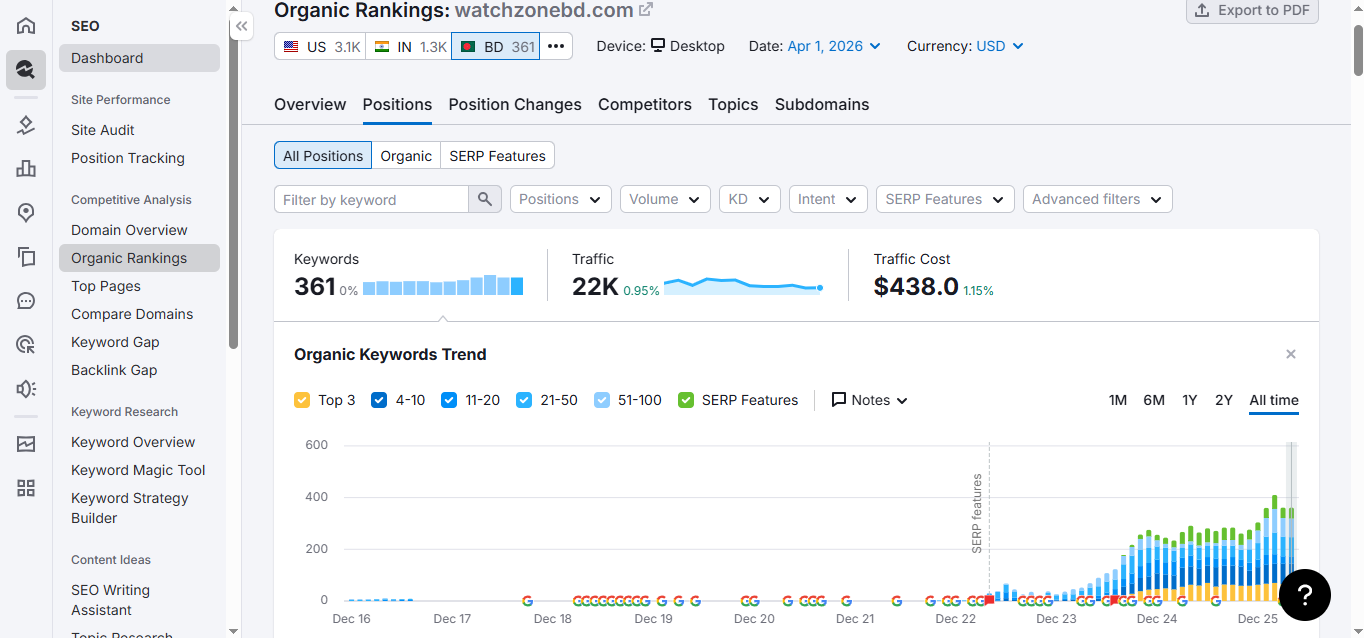Focus the Filter by keyword input field
Screen dimensions: 1364x638
pos(371,199)
